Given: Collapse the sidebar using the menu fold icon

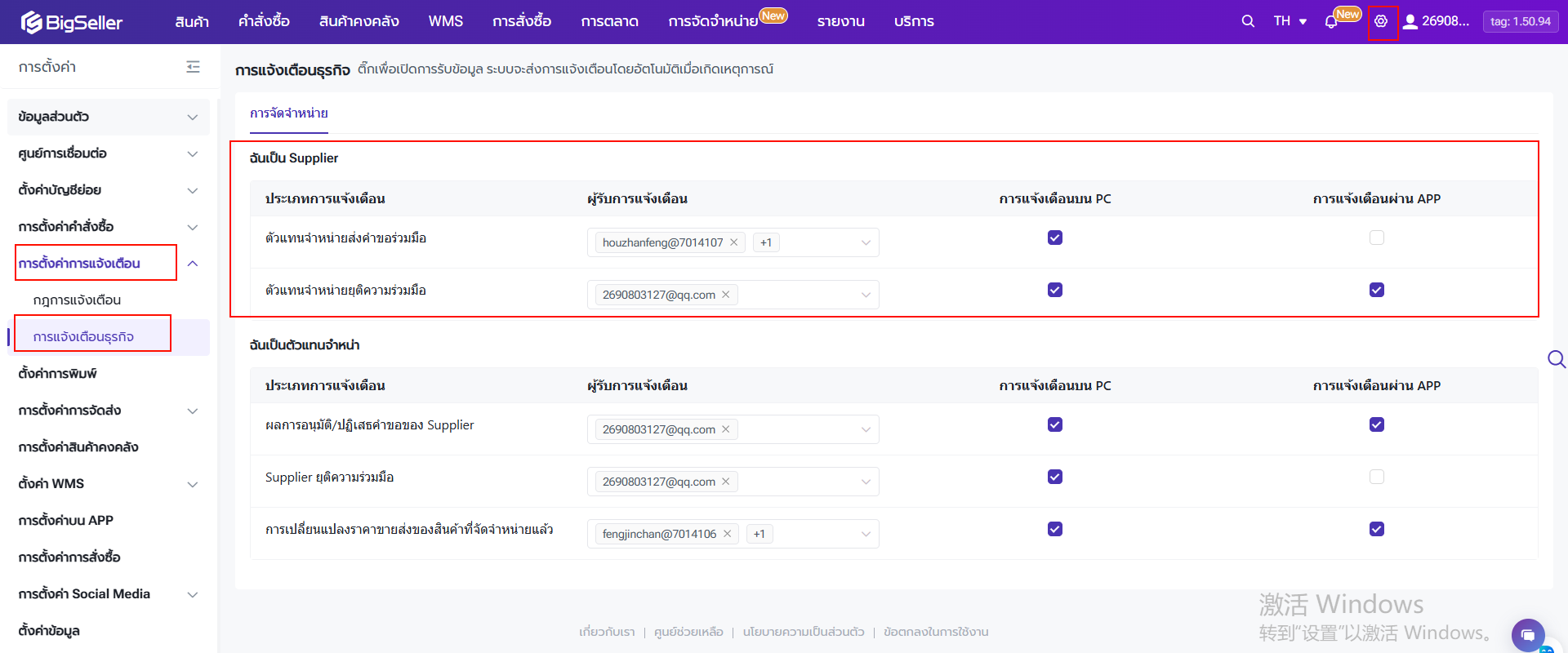Looking at the screenshot, I should point(193,67).
